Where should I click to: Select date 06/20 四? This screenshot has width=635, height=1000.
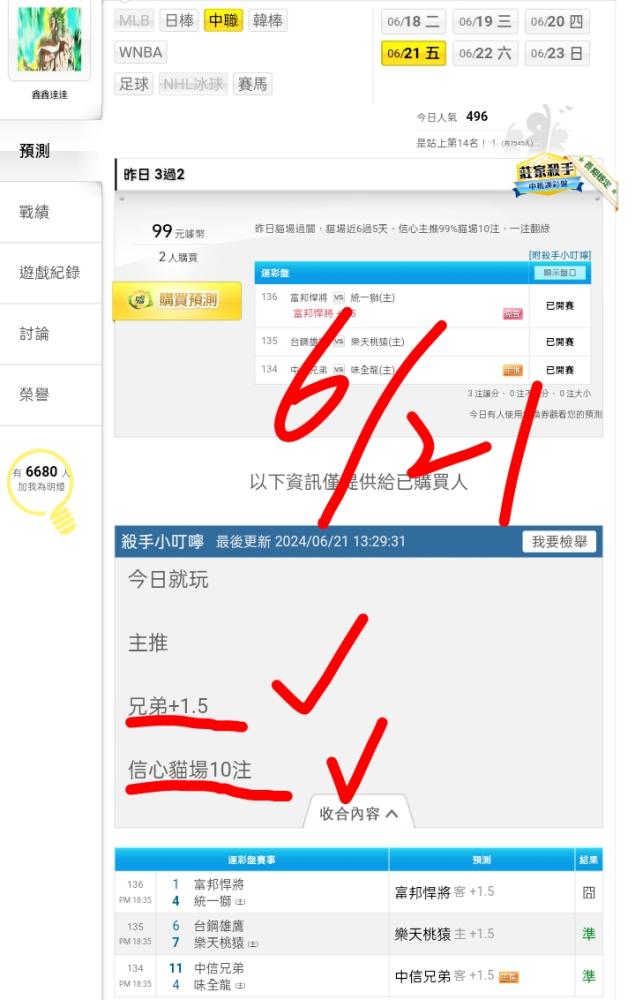pos(557,22)
